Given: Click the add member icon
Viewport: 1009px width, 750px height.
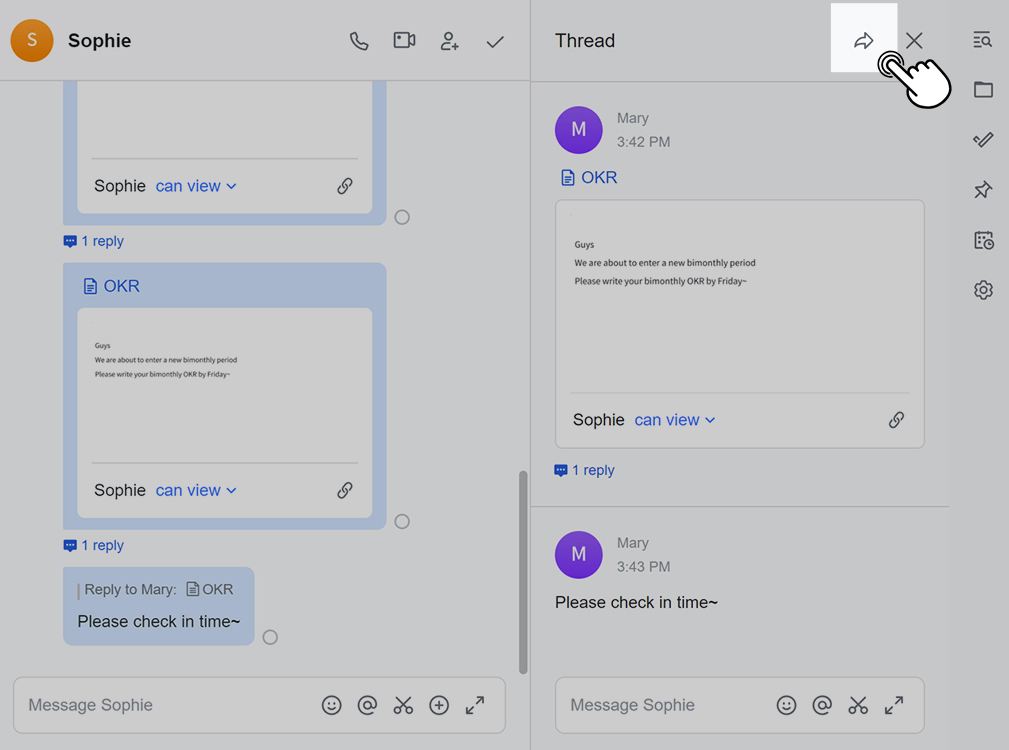Looking at the screenshot, I should point(450,41).
